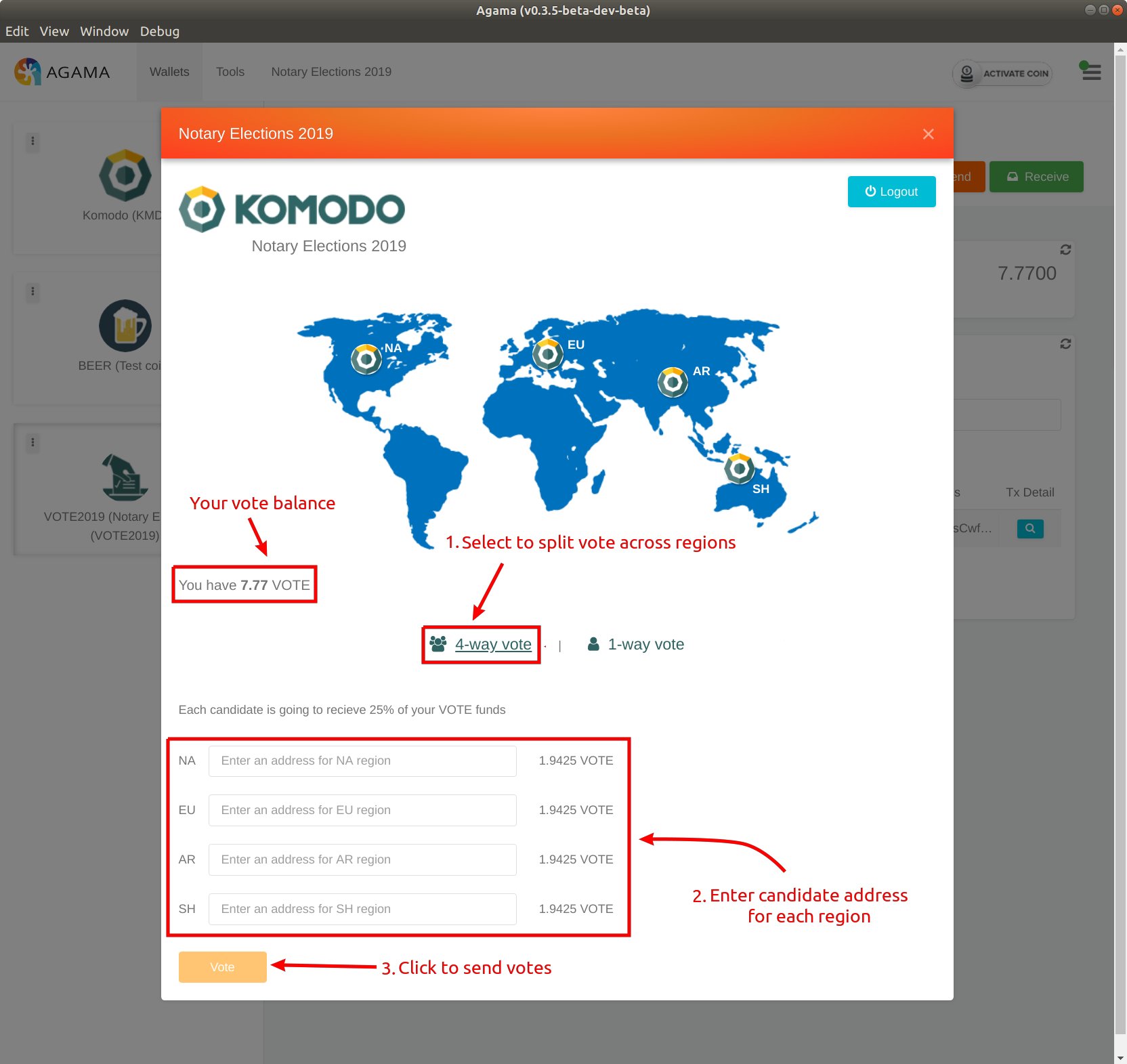Open Komodo wallet three-dot menu
This screenshot has height=1064, width=1127.
pos(33,141)
